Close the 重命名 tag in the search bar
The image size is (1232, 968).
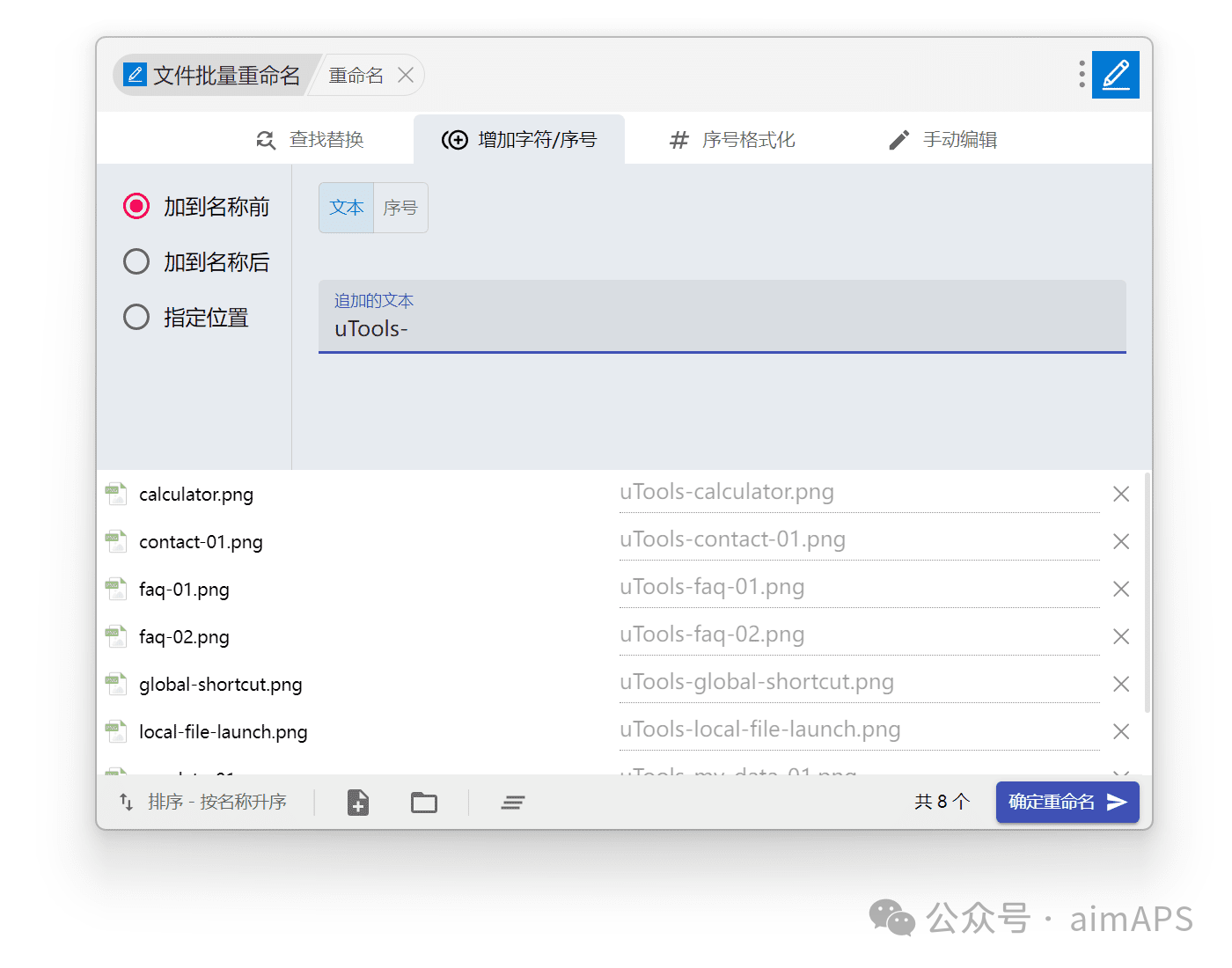(406, 76)
